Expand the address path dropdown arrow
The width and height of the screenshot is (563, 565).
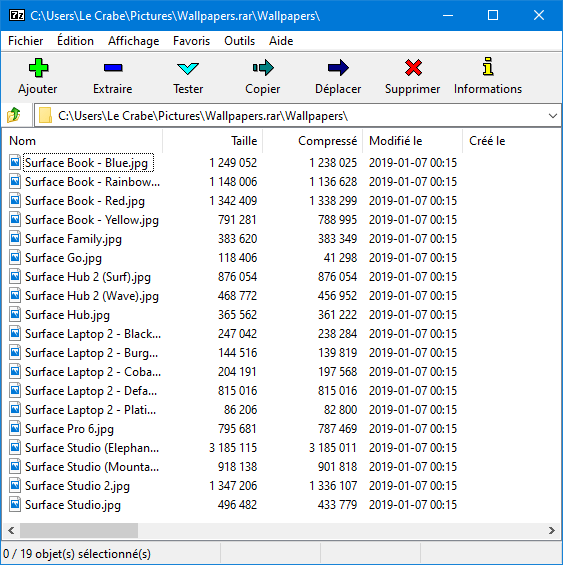(552, 116)
